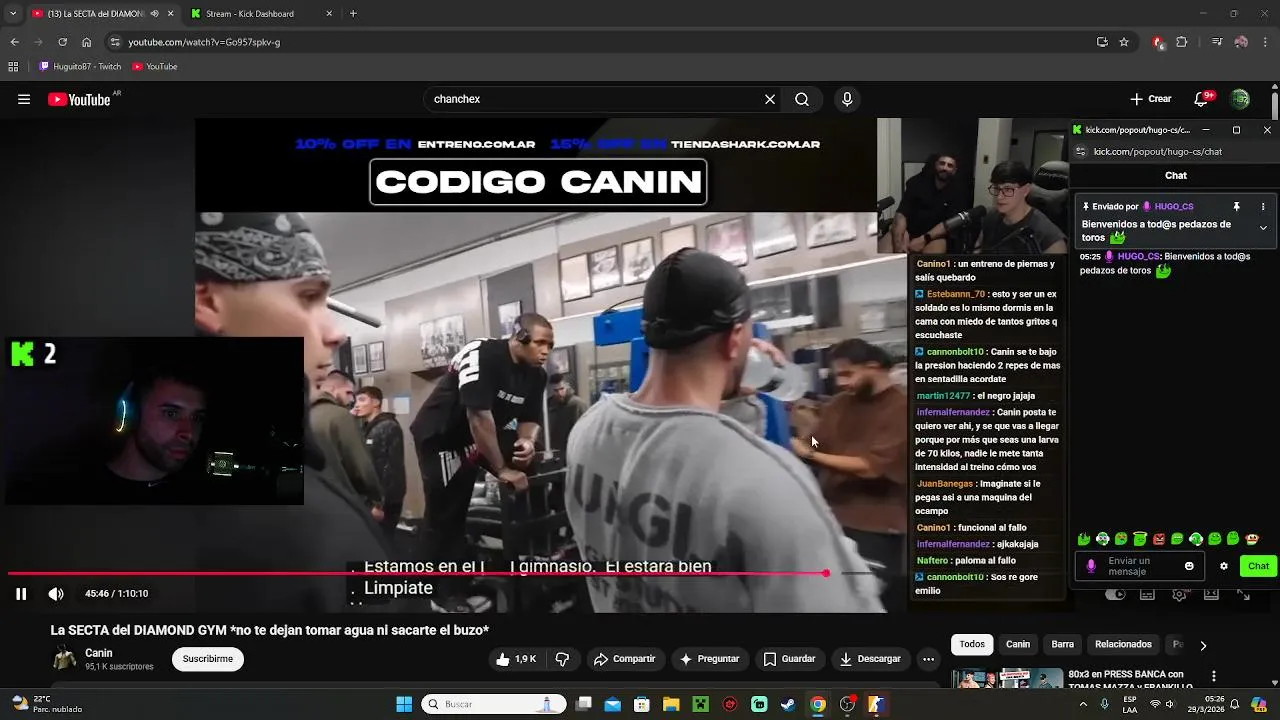Open the Canin channel avatar
Viewport: 1280px width, 720px height.
[x=64, y=659]
